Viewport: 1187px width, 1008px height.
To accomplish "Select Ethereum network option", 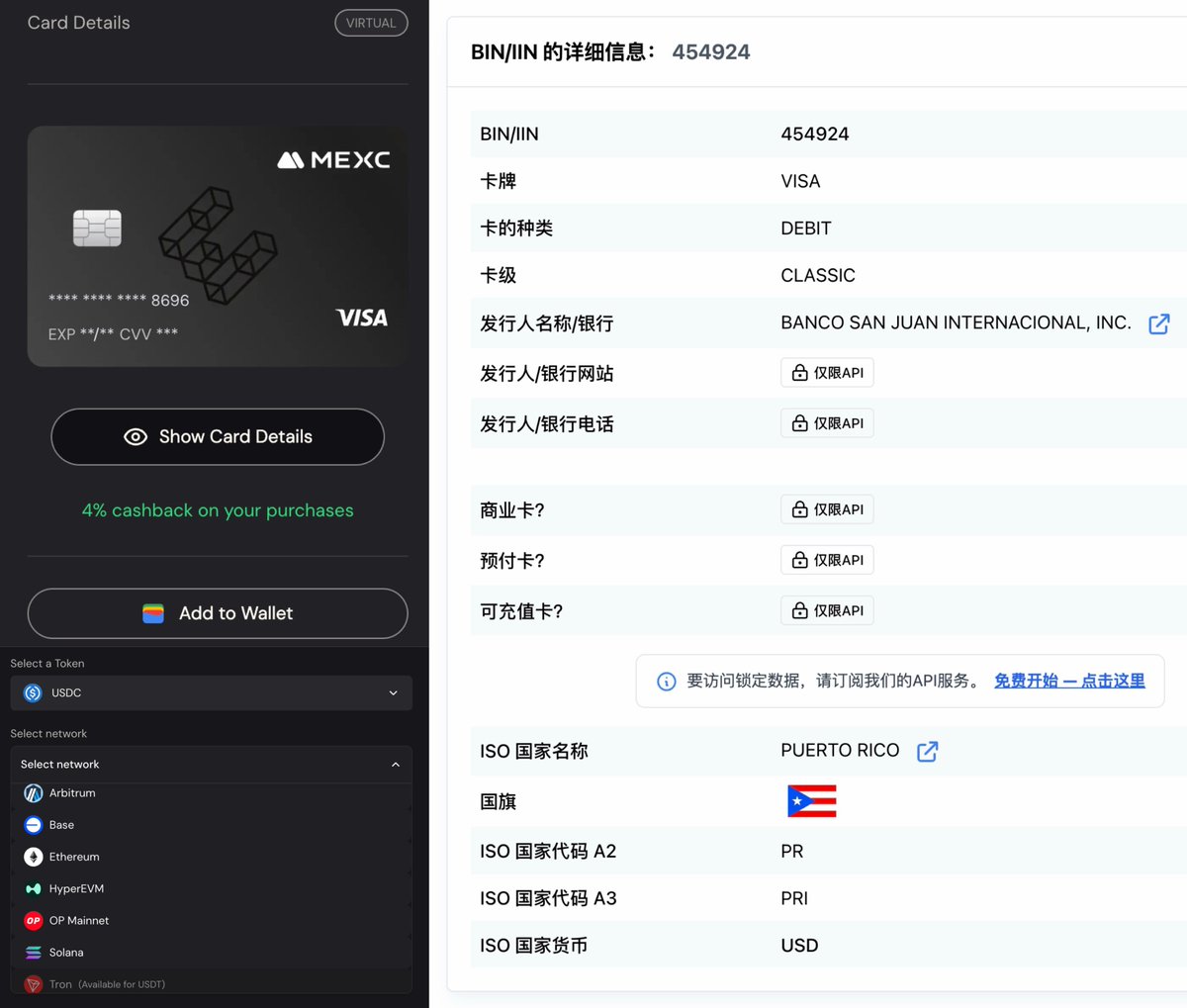I will click(x=211, y=857).
